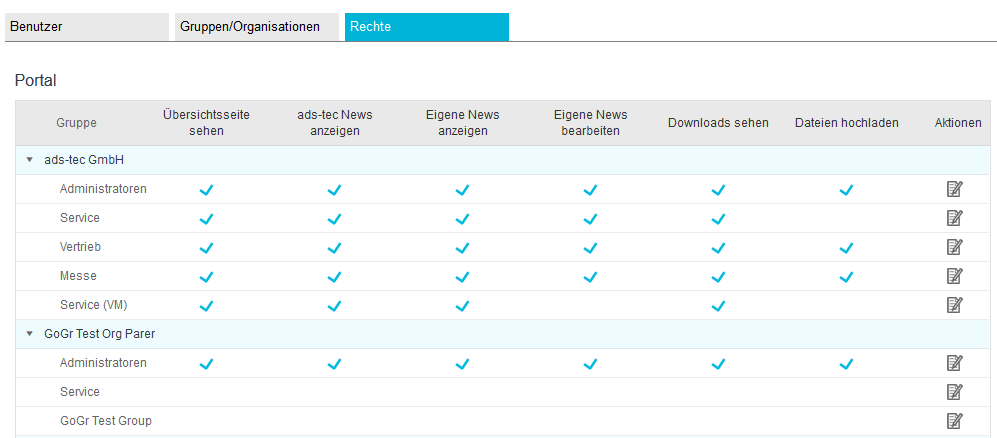Click edit icon in Vertrieb row
The height and width of the screenshot is (438, 997).
click(954, 247)
